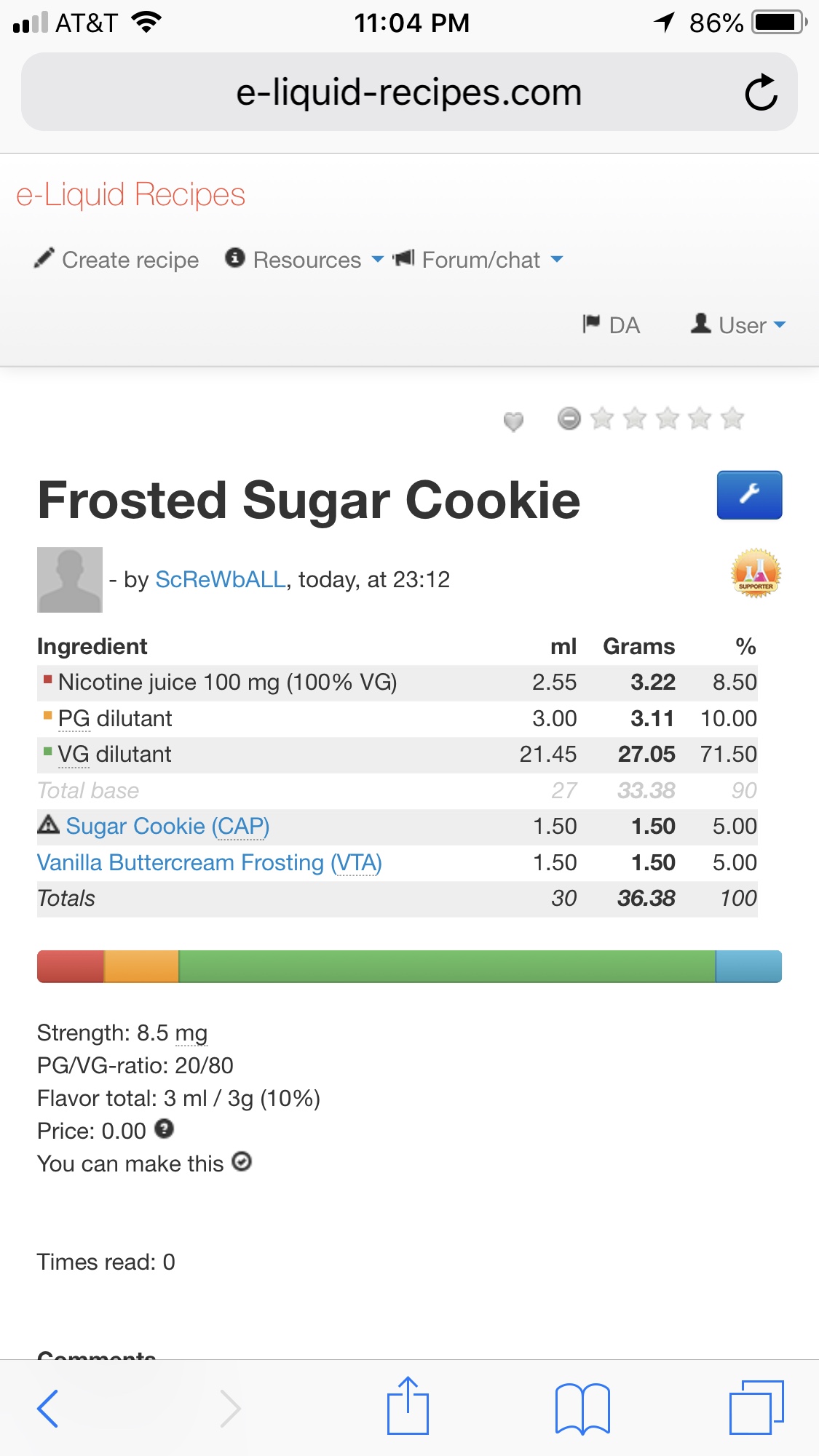Open Sugar Cookie (CAP) flavor link
The image size is (819, 1456).
click(167, 827)
